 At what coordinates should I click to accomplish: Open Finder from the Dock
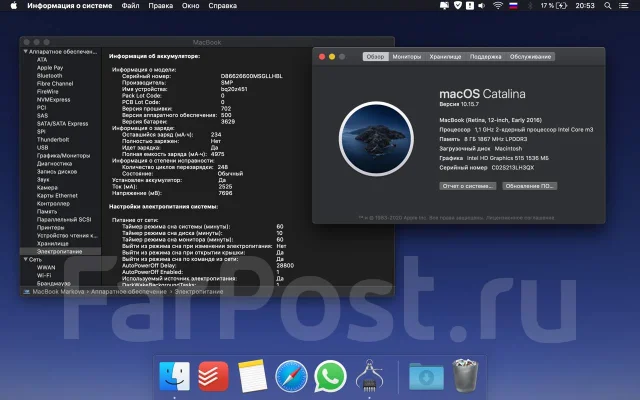(x=174, y=376)
